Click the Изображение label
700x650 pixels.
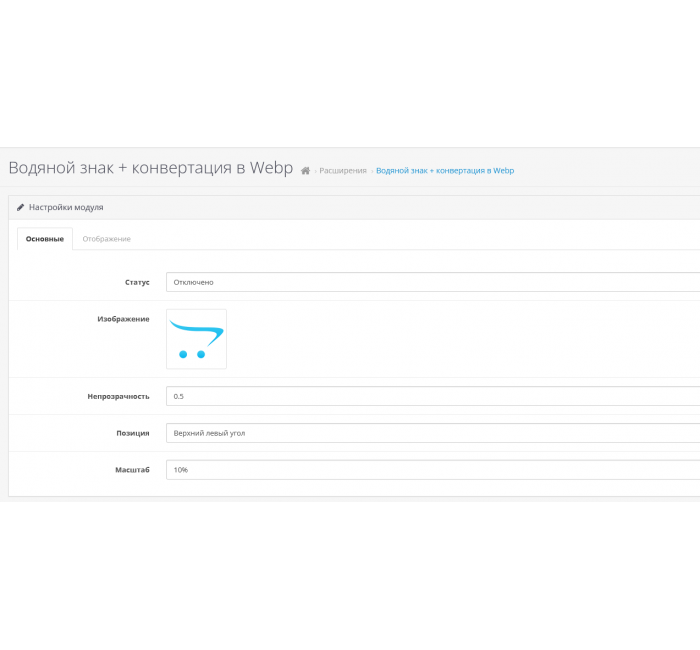click(123, 319)
